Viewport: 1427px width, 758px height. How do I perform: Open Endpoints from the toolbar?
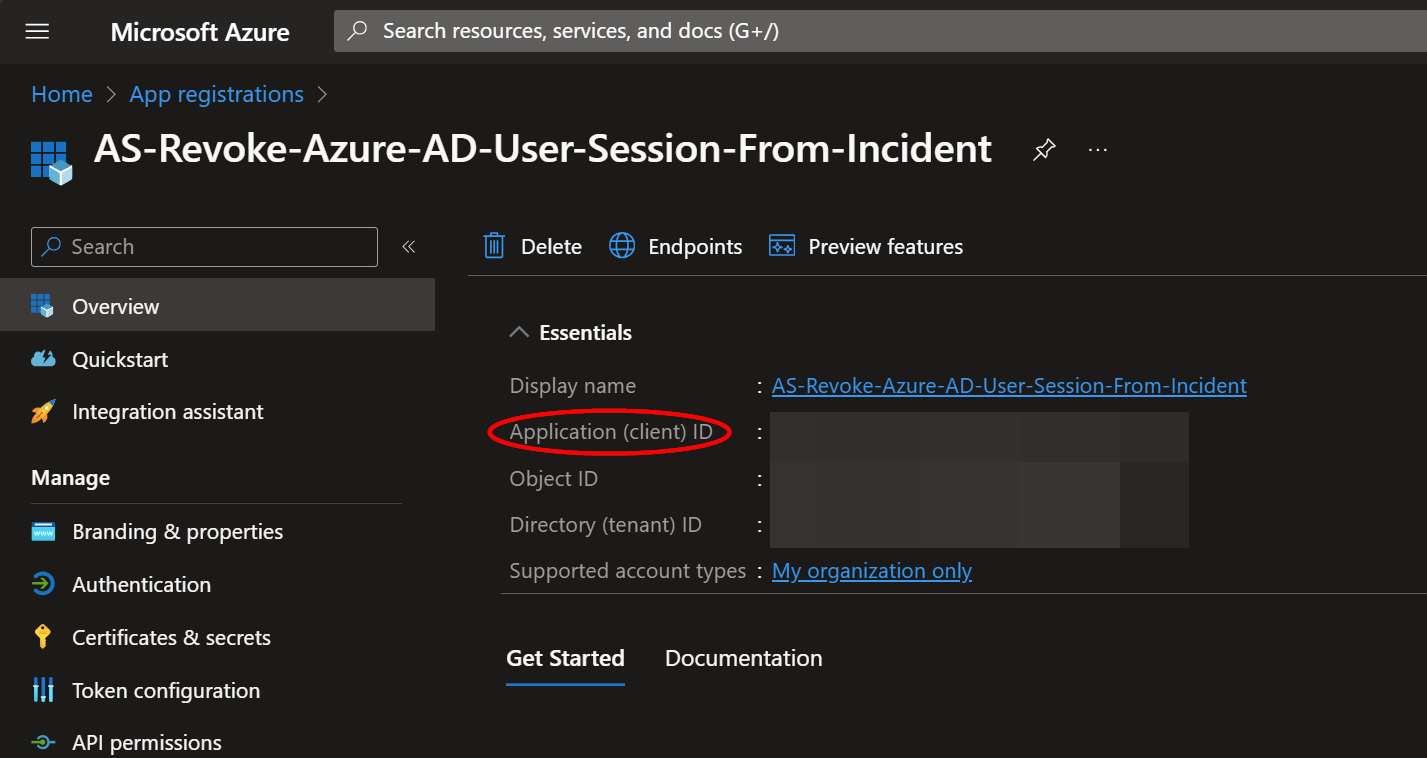(x=676, y=247)
